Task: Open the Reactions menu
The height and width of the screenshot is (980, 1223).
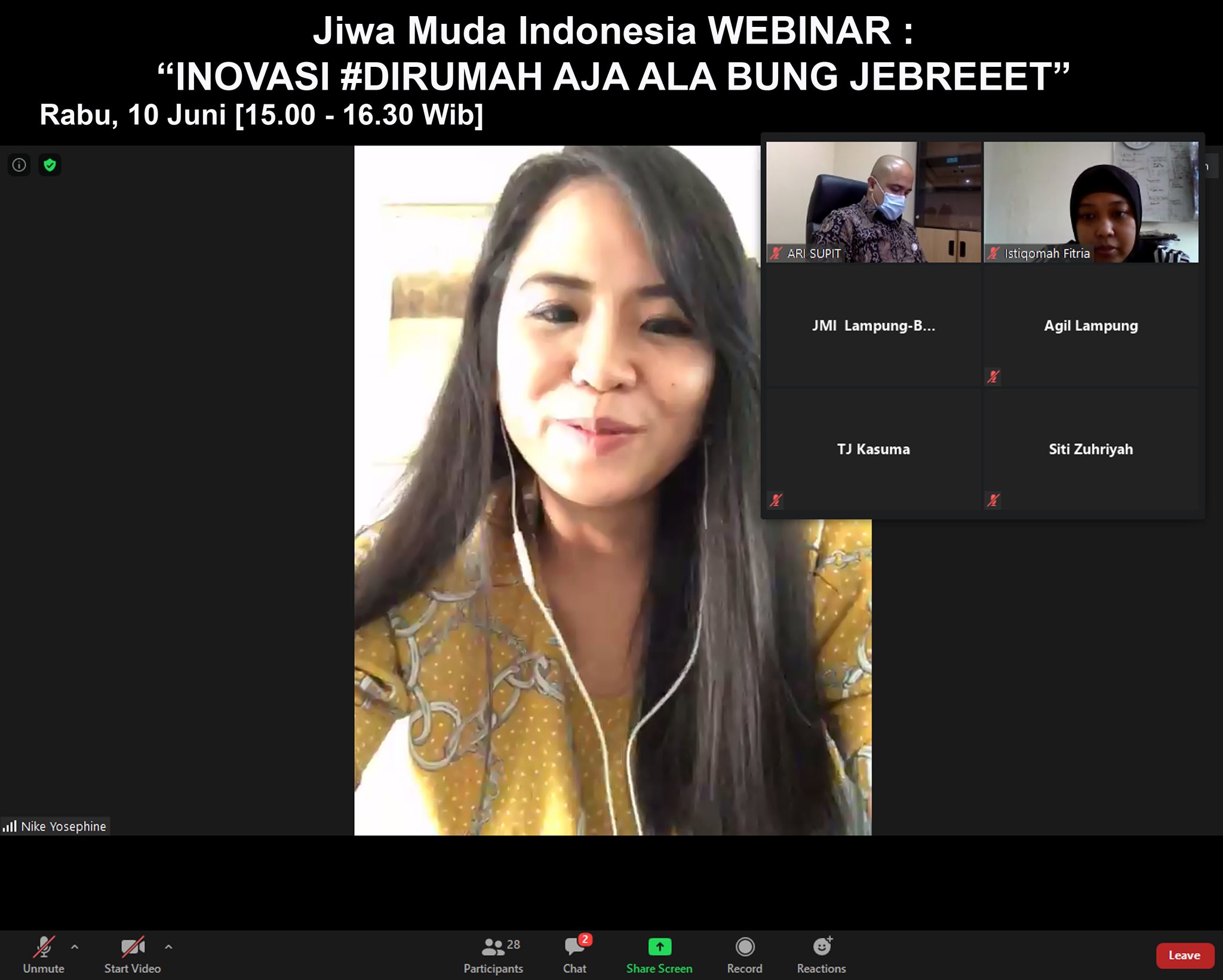Action: (x=822, y=955)
